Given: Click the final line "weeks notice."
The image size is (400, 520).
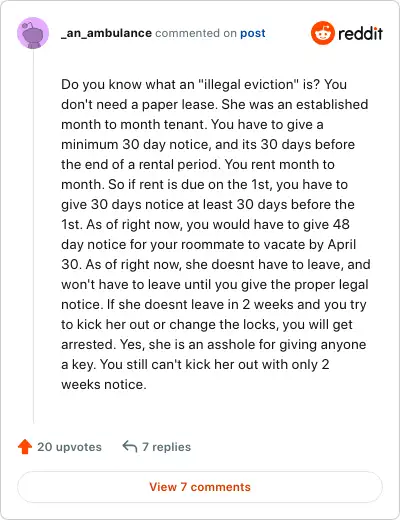Looking at the screenshot, I should point(104,385).
